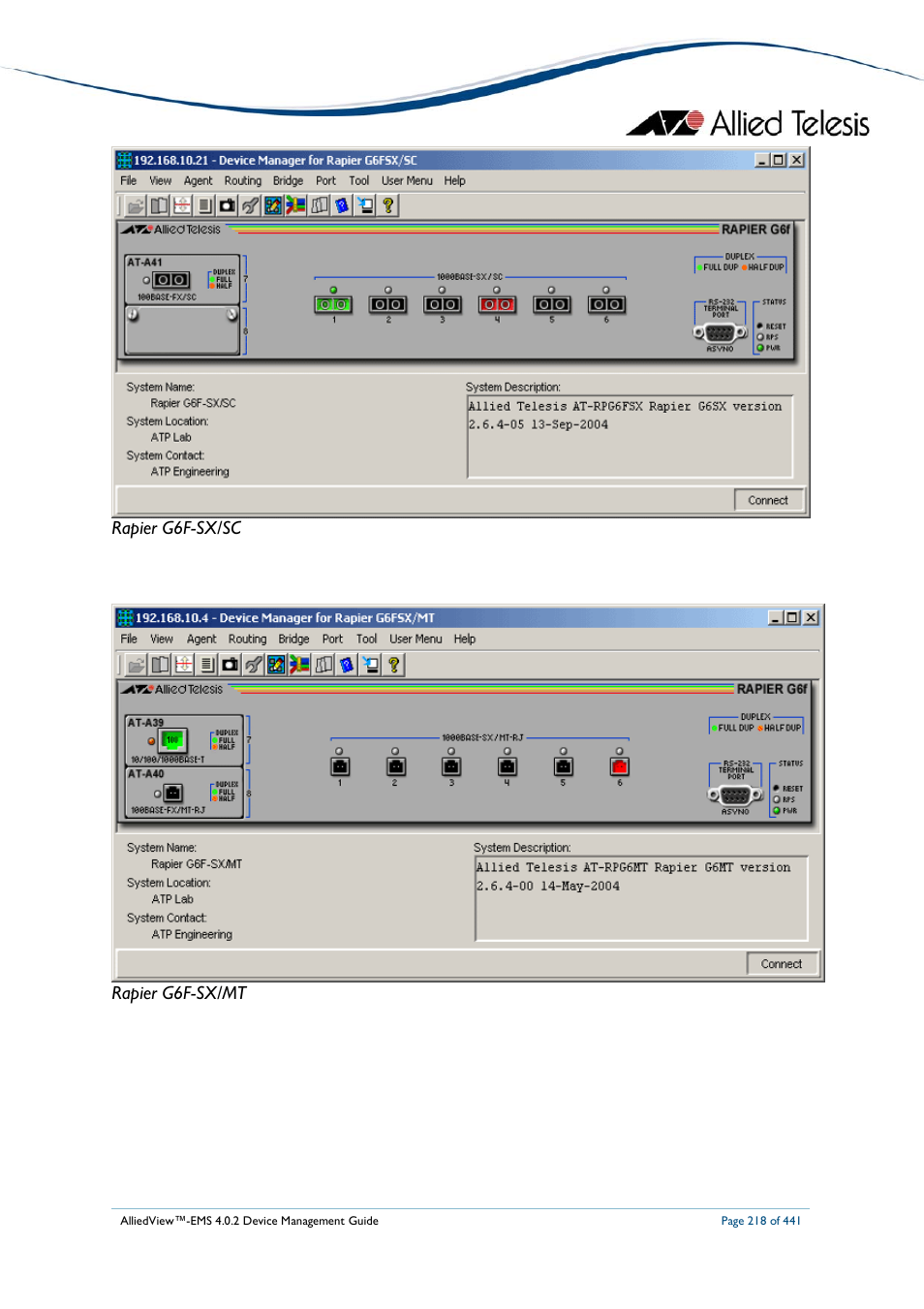This screenshot has width=924, height=1309.
Task: Open Agent menu in G6FSX/MT window
Action: [x=201, y=639]
